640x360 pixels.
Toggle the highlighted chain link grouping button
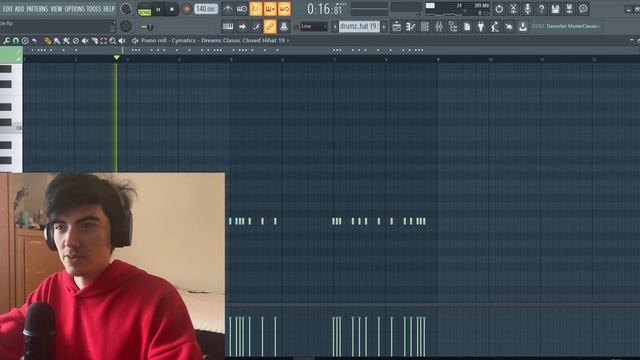coord(270,27)
